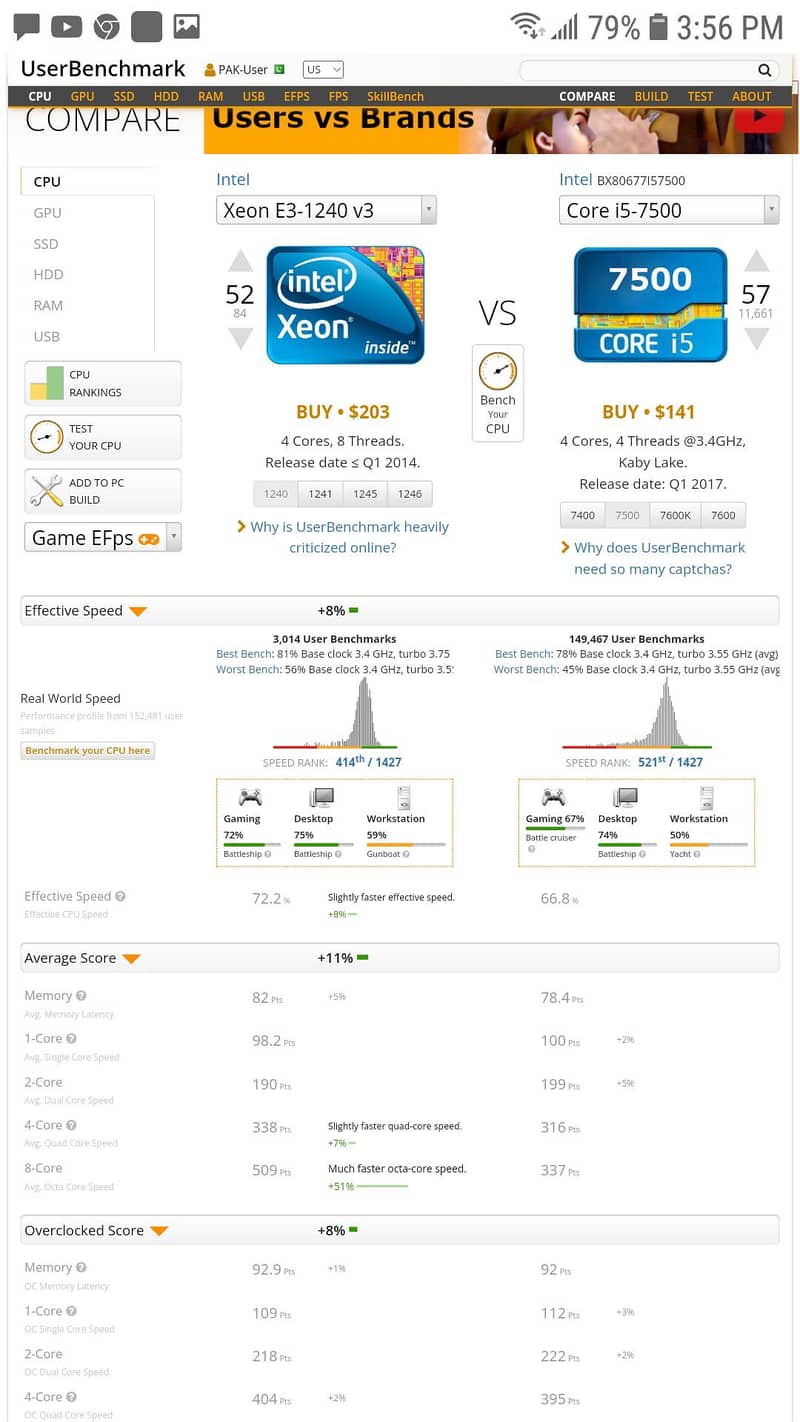Collapse the Effective Speed section
Image resolution: width=800 pixels, height=1422 pixels.
pyautogui.click(x=138, y=611)
